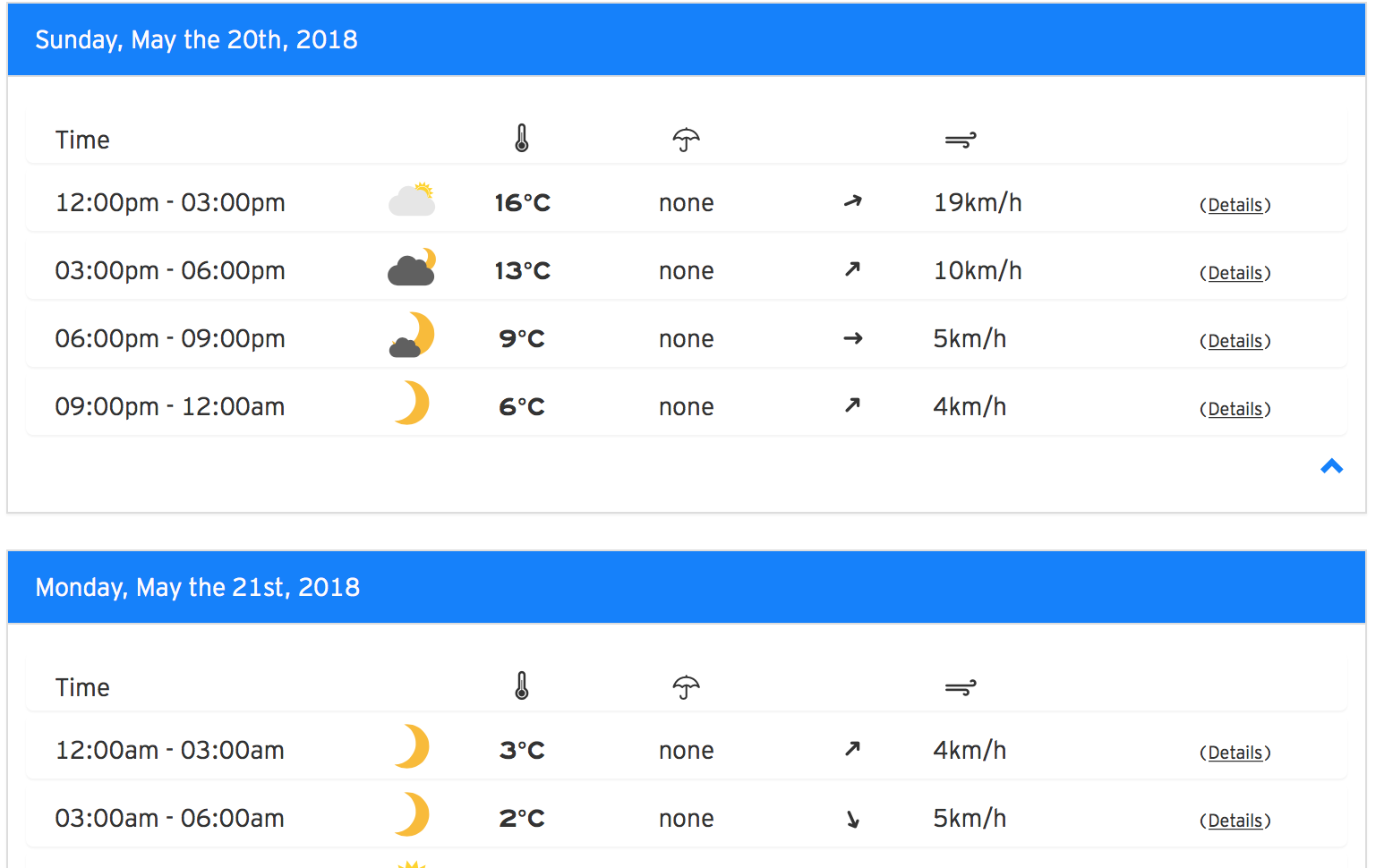Open Details for 06:00pm - 09:00pm Sunday
Screen dimensions: 1384x868
[1235, 341]
